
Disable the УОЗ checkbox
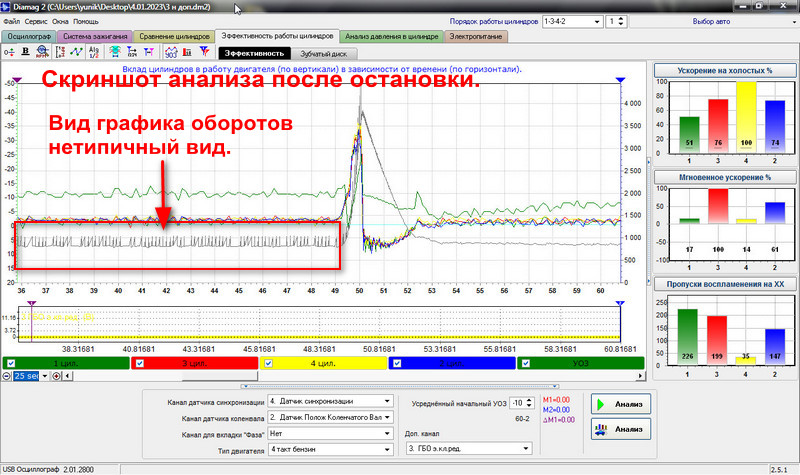click(x=526, y=363)
